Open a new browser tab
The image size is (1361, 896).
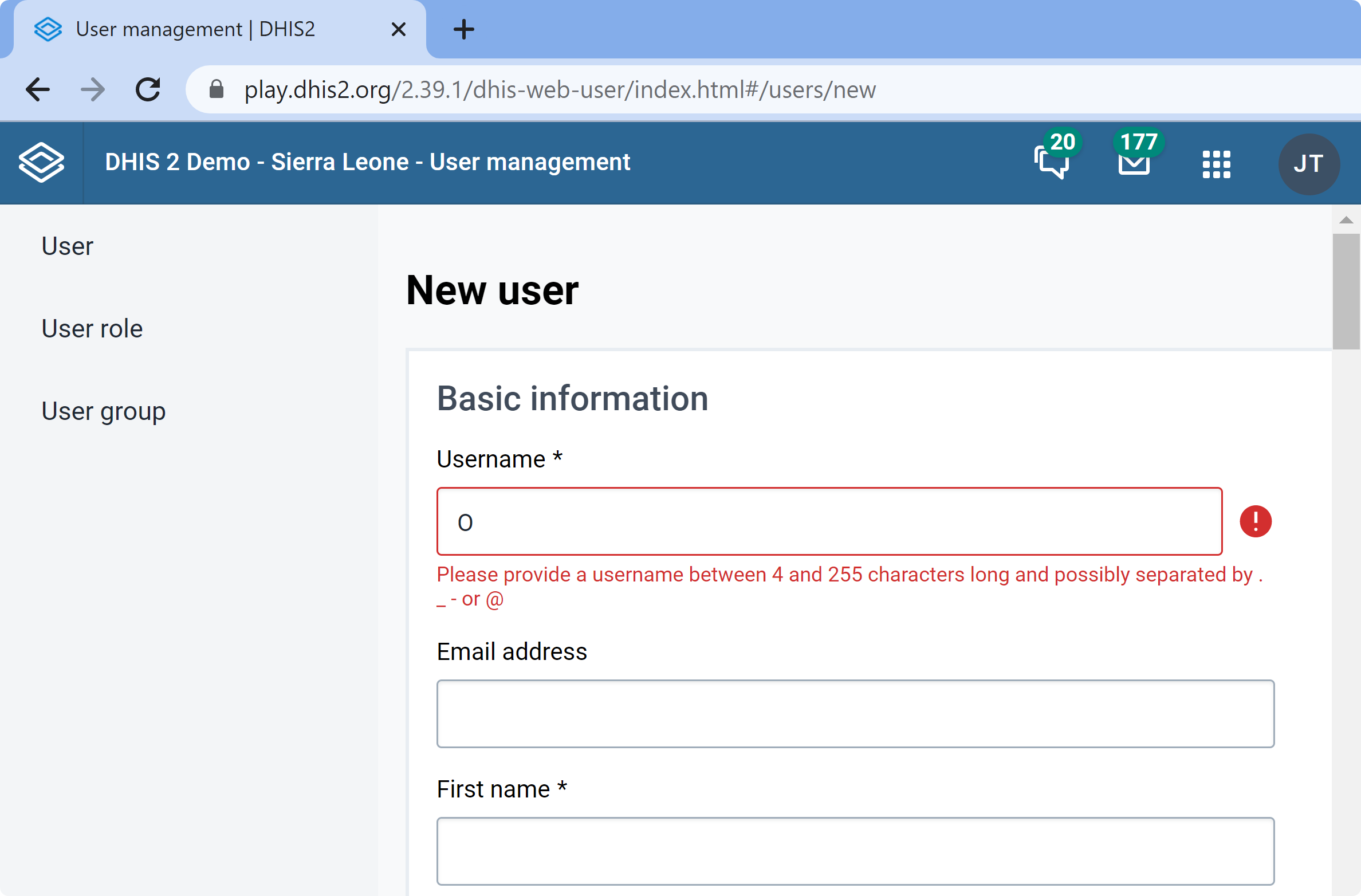(463, 29)
